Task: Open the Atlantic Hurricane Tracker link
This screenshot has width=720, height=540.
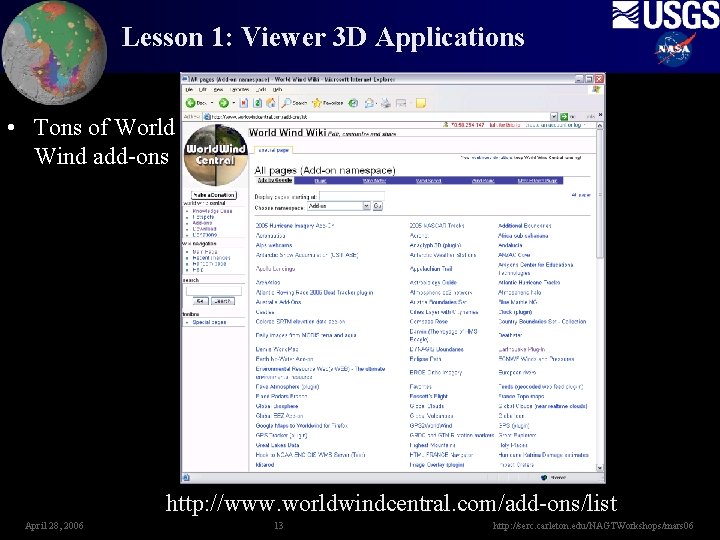Action: point(529,282)
